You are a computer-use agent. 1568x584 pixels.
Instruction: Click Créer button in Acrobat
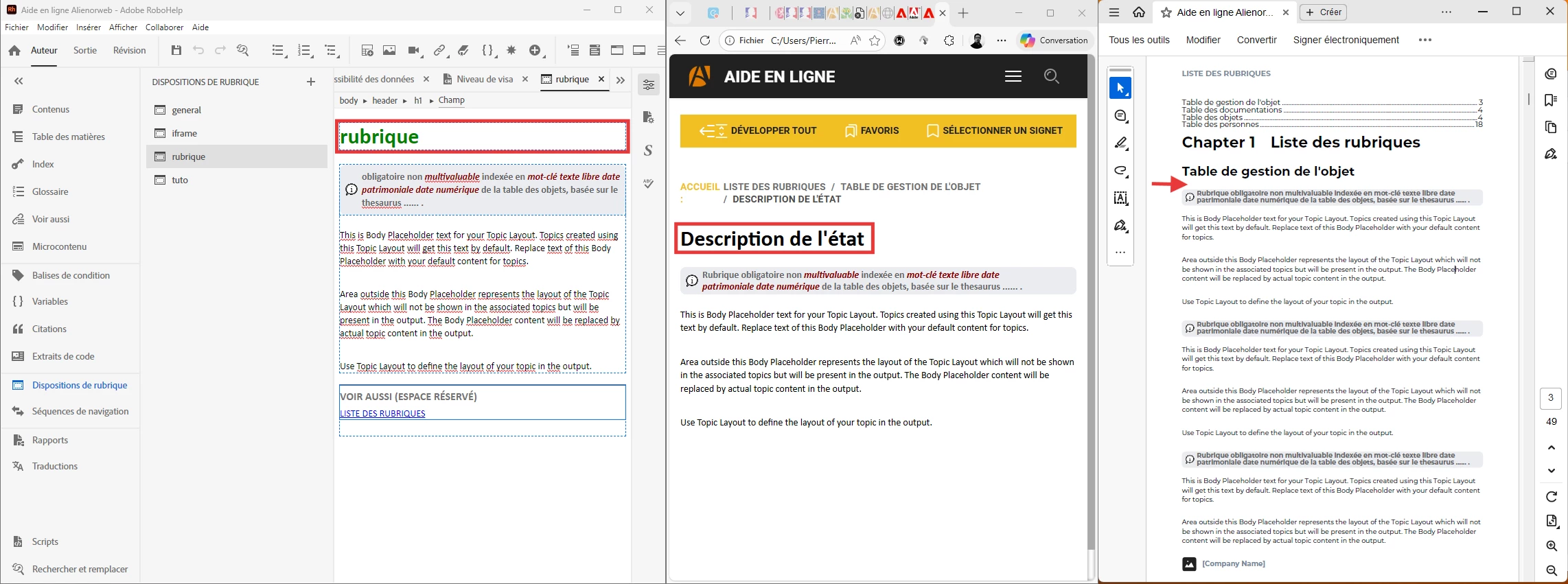(x=1324, y=12)
